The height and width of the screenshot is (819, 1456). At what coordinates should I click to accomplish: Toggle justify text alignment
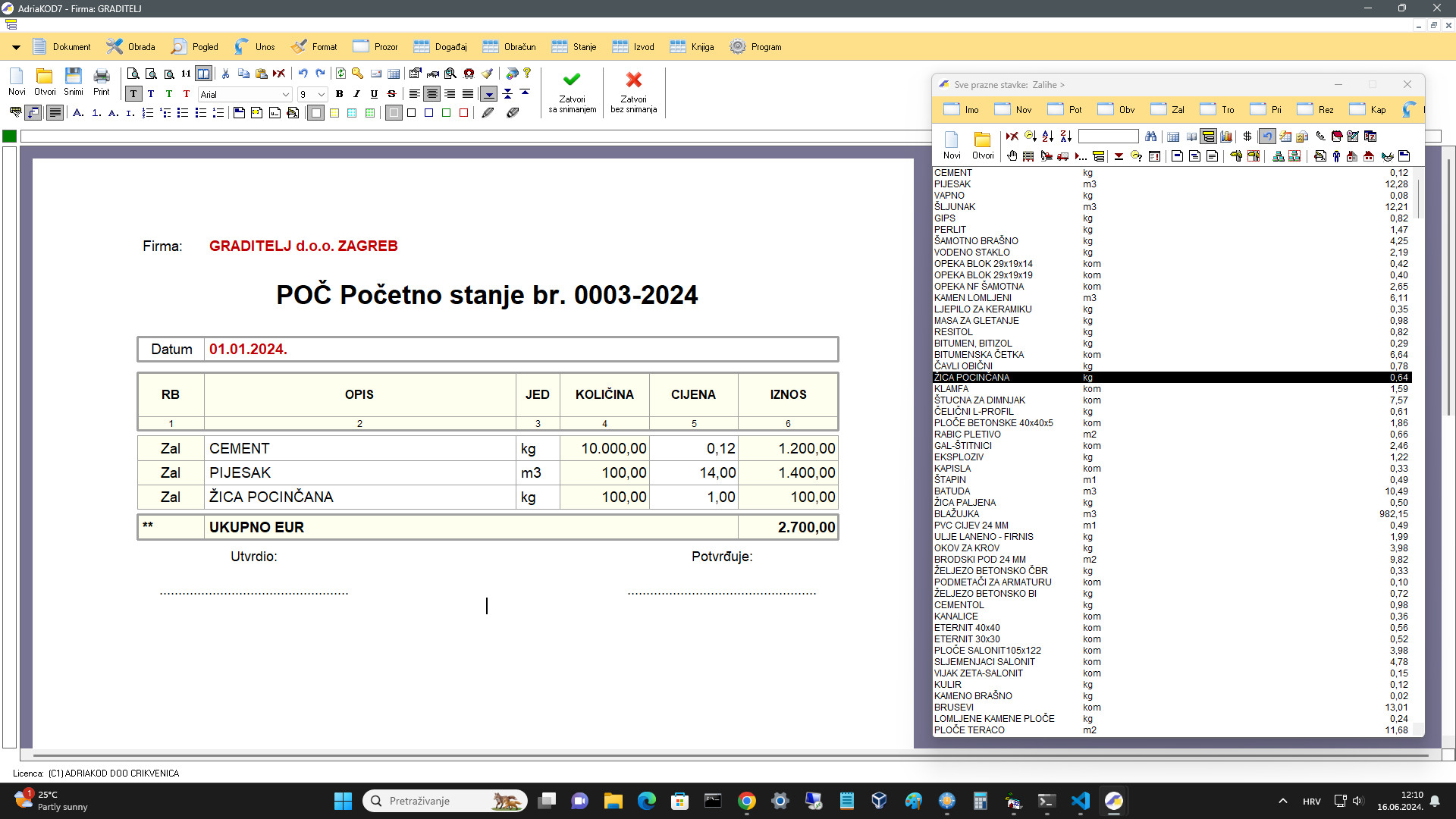pyautogui.click(x=468, y=94)
